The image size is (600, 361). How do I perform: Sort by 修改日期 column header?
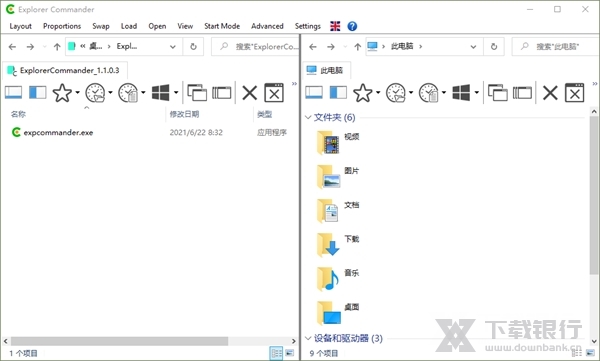tap(184, 114)
